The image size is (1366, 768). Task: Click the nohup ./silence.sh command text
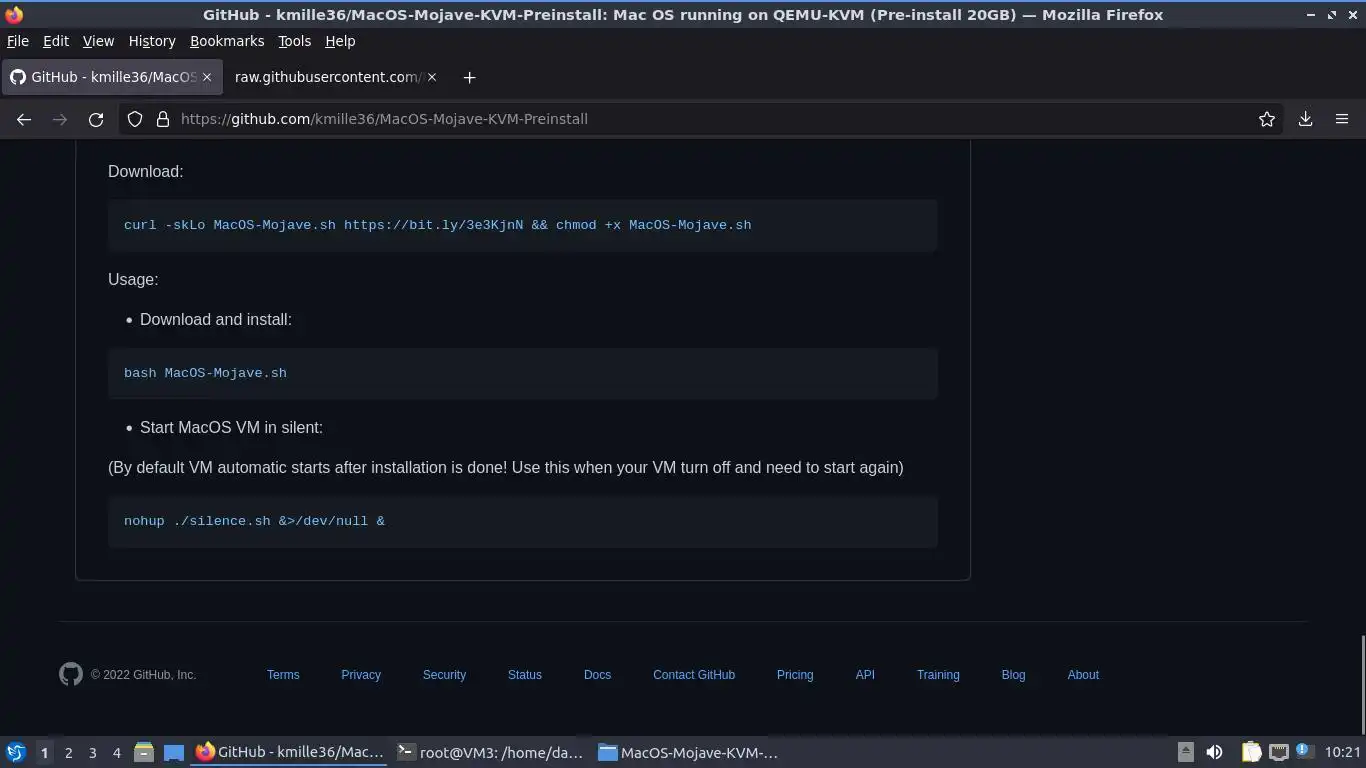point(254,521)
